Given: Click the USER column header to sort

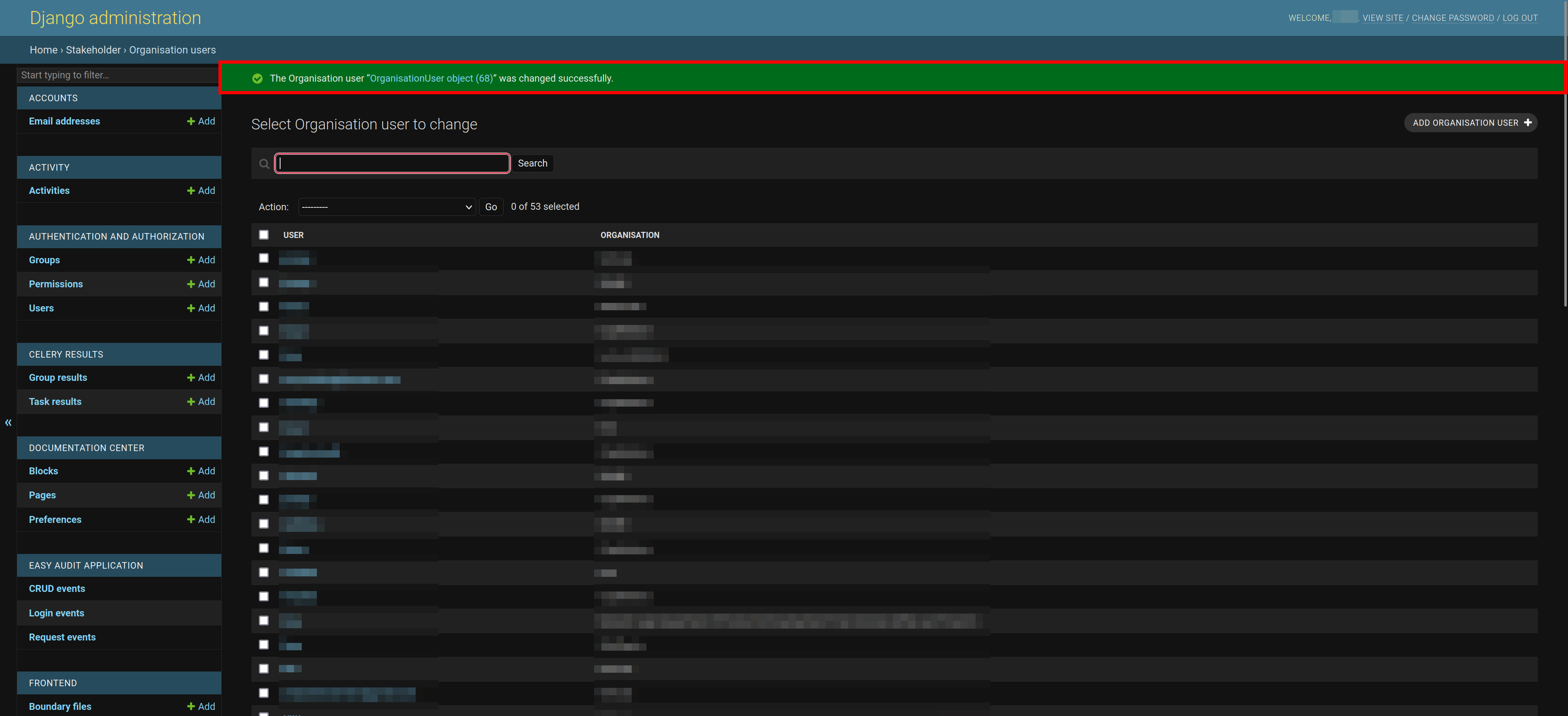Looking at the screenshot, I should click(x=293, y=234).
